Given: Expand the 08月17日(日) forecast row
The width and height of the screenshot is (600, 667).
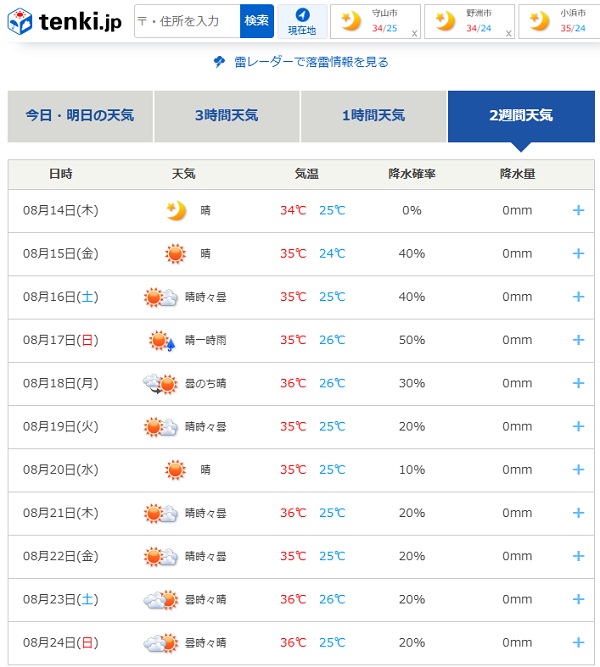Looking at the screenshot, I should 578,340.
